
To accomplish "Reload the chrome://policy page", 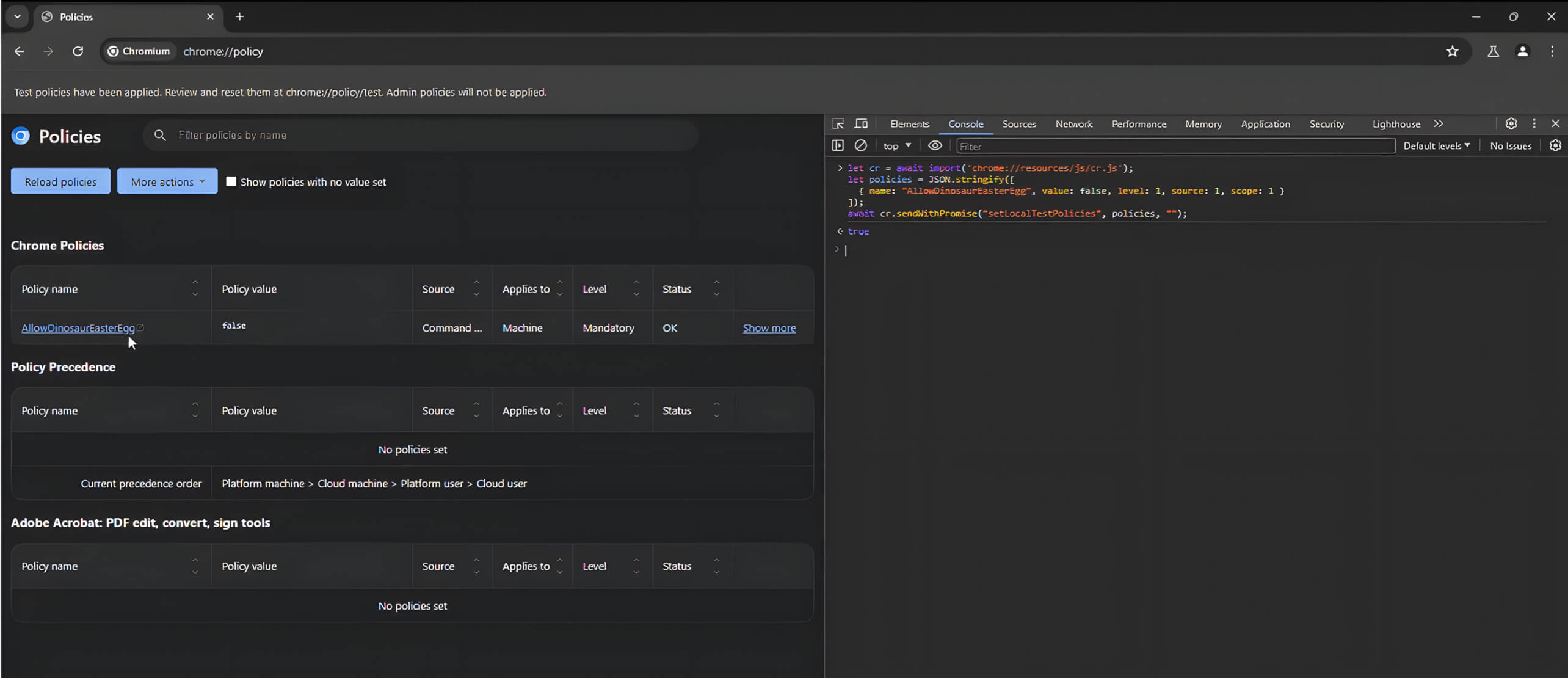I will pyautogui.click(x=78, y=51).
